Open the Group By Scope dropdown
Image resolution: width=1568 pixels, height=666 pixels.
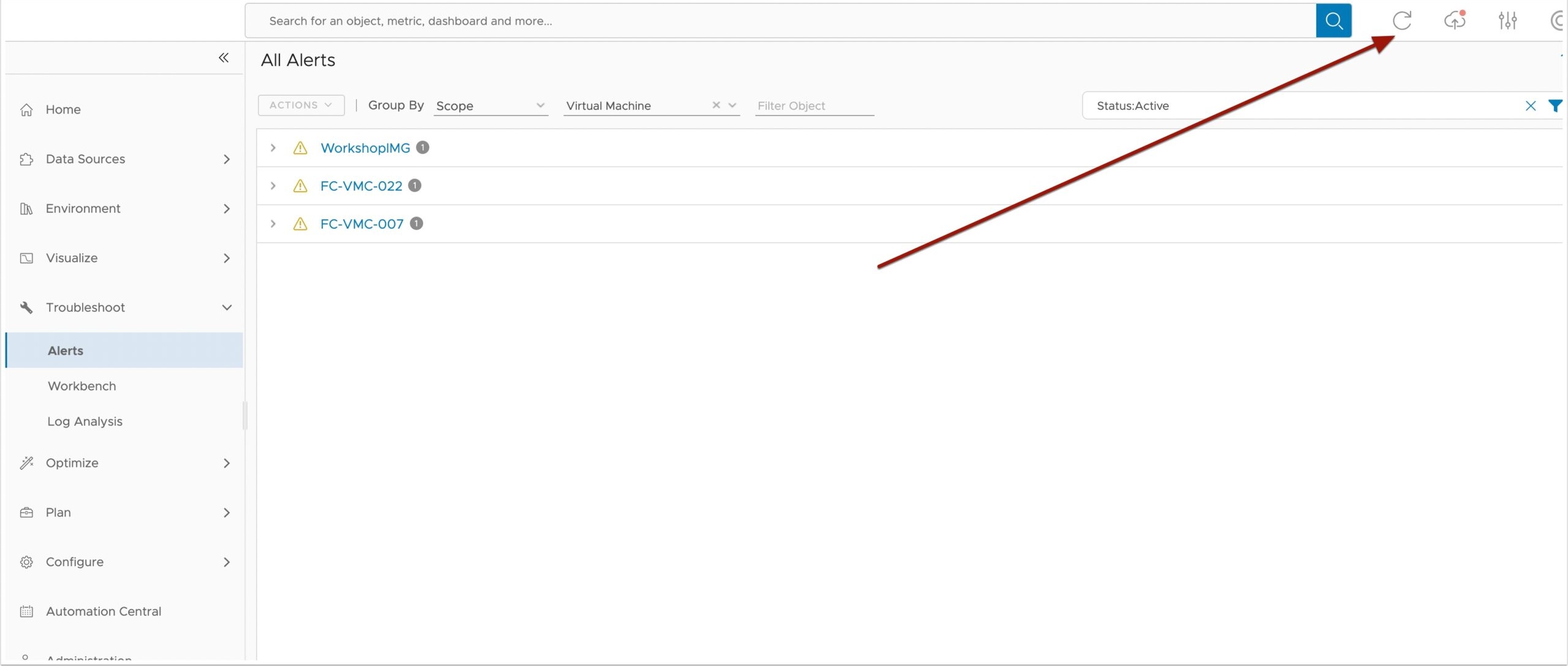pos(491,106)
